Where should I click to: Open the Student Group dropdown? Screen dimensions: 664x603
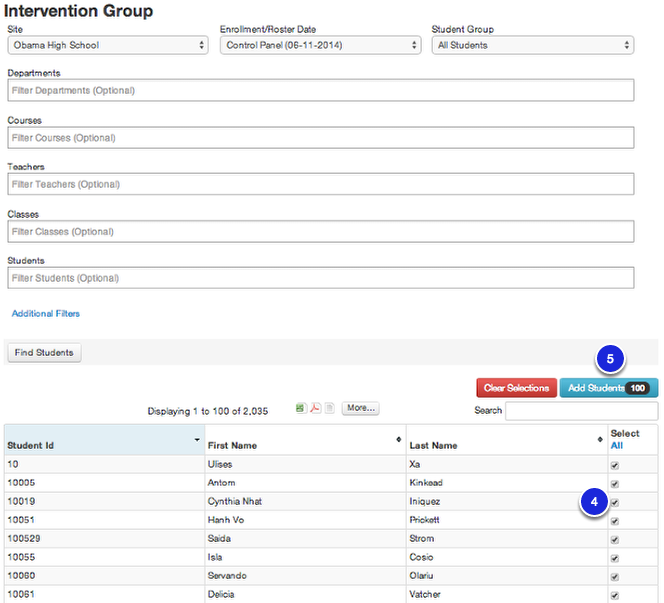tap(533, 45)
